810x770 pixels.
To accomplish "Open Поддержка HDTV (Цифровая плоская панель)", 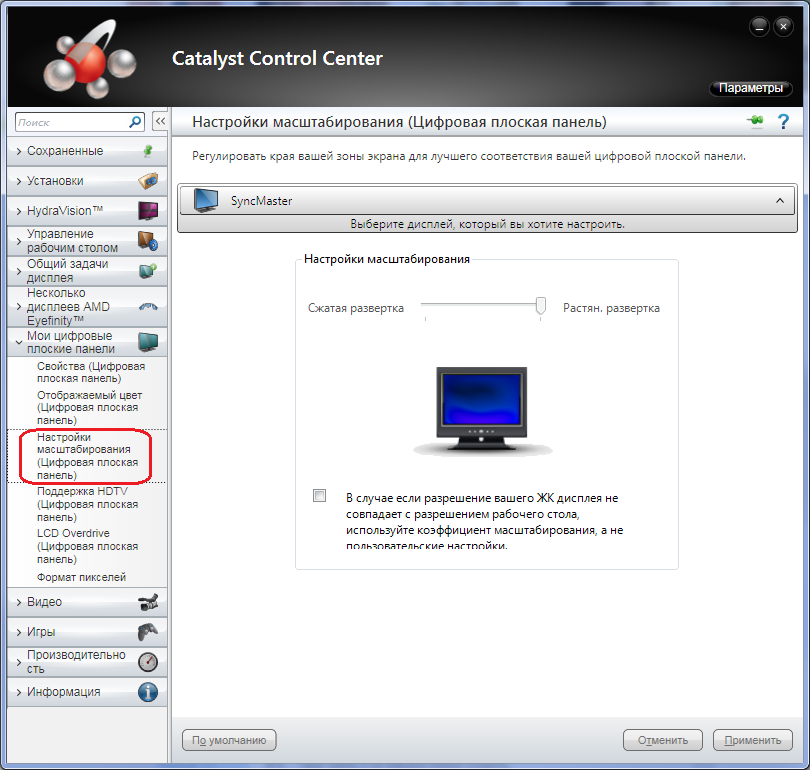I will [87, 504].
